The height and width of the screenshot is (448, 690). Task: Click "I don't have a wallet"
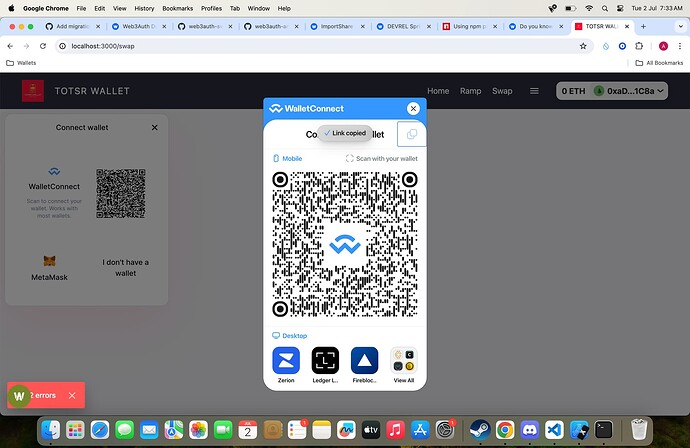pos(125,268)
